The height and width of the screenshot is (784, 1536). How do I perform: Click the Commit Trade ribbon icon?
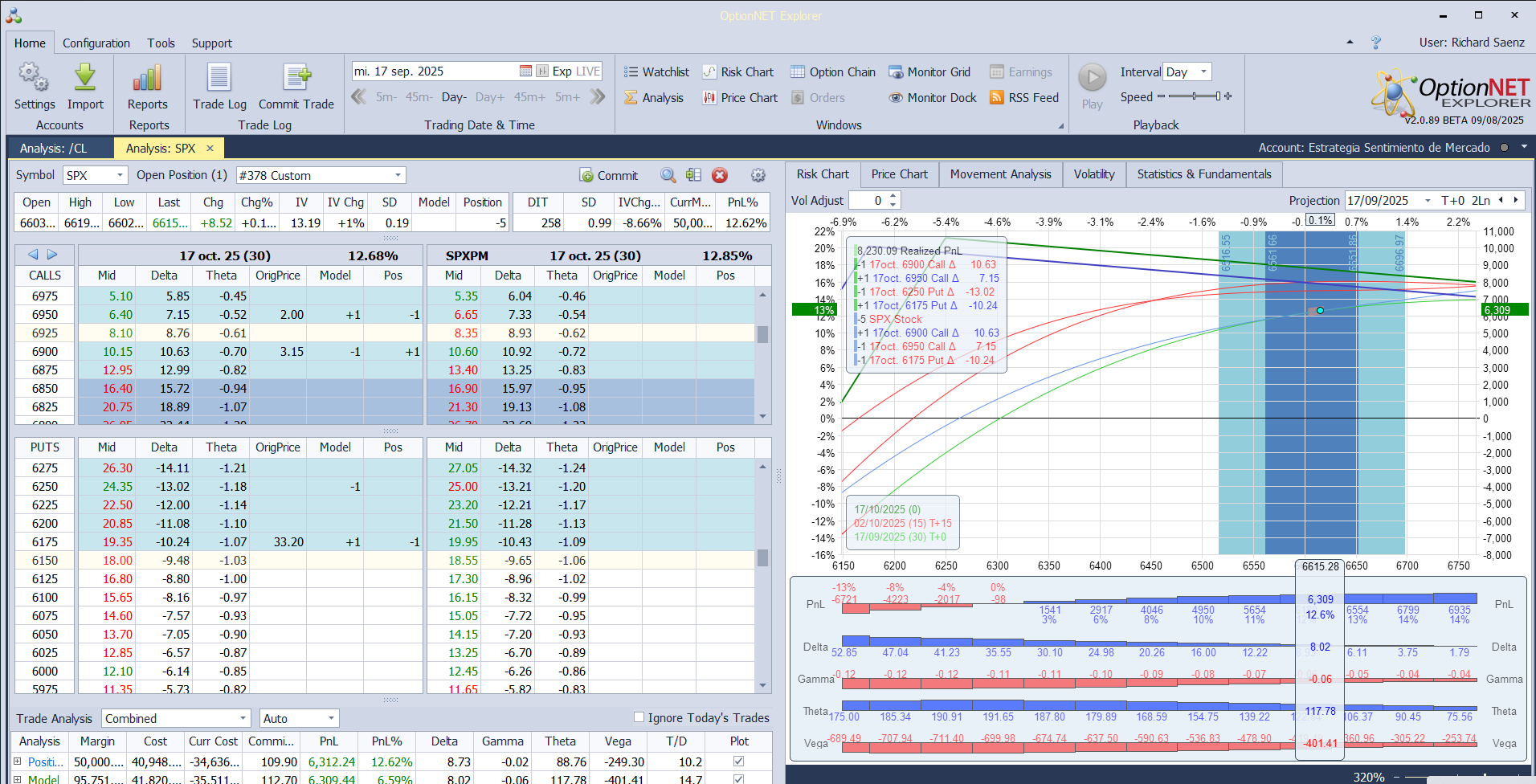(x=296, y=78)
